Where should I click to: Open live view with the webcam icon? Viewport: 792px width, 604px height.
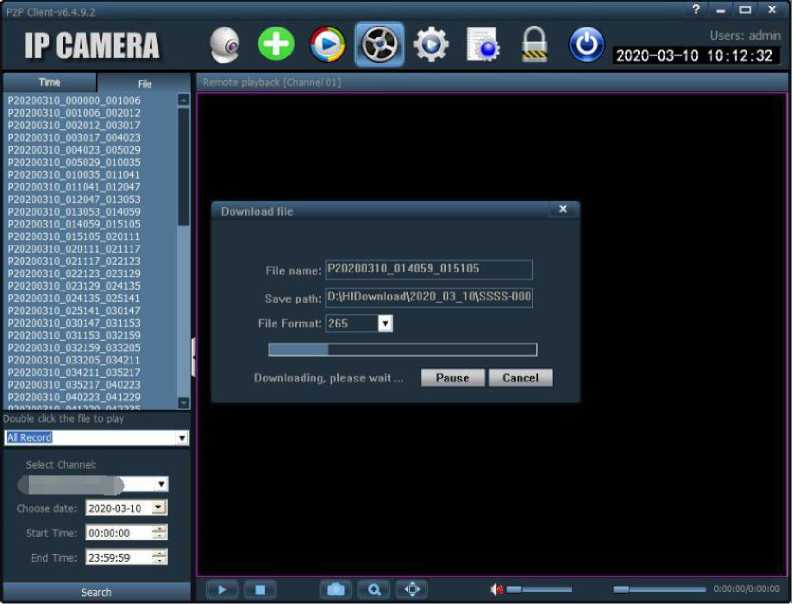pos(227,45)
